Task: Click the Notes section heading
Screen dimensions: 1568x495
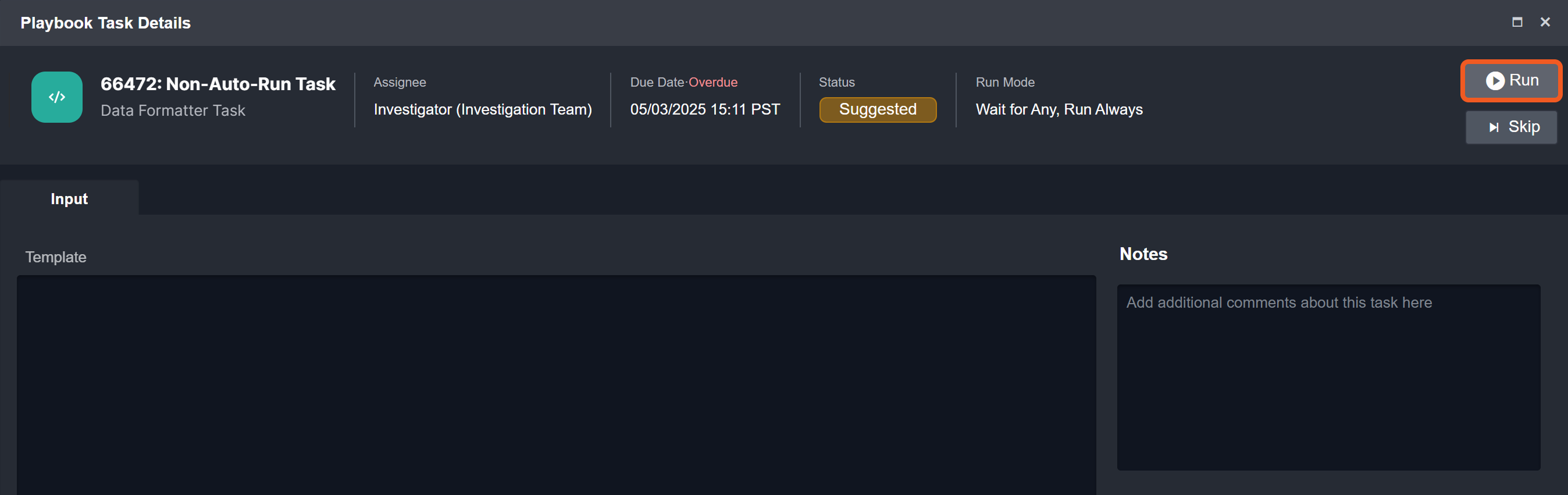Action: pyautogui.click(x=1143, y=255)
